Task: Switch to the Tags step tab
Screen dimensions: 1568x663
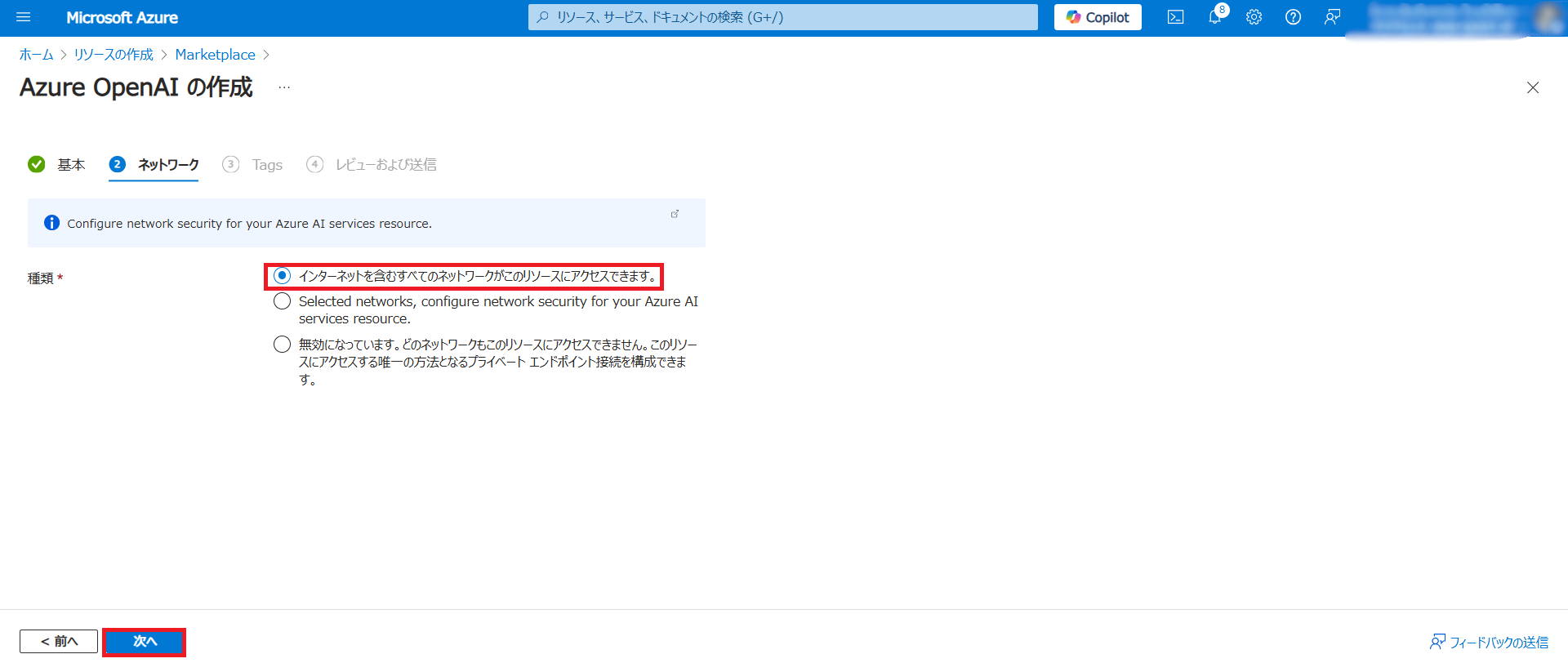Action: tap(252, 165)
